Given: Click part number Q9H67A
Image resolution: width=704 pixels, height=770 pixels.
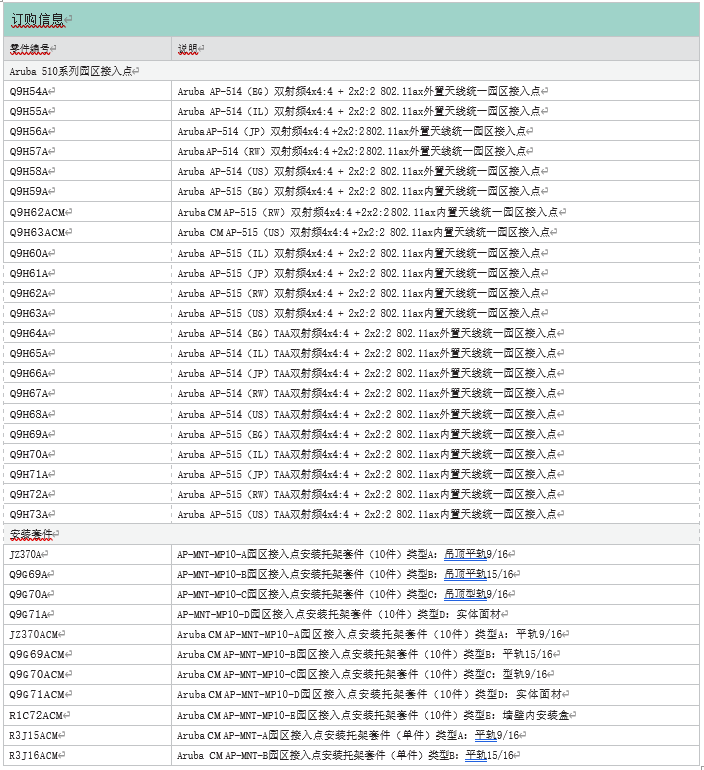Looking at the screenshot, I should pos(29,393).
